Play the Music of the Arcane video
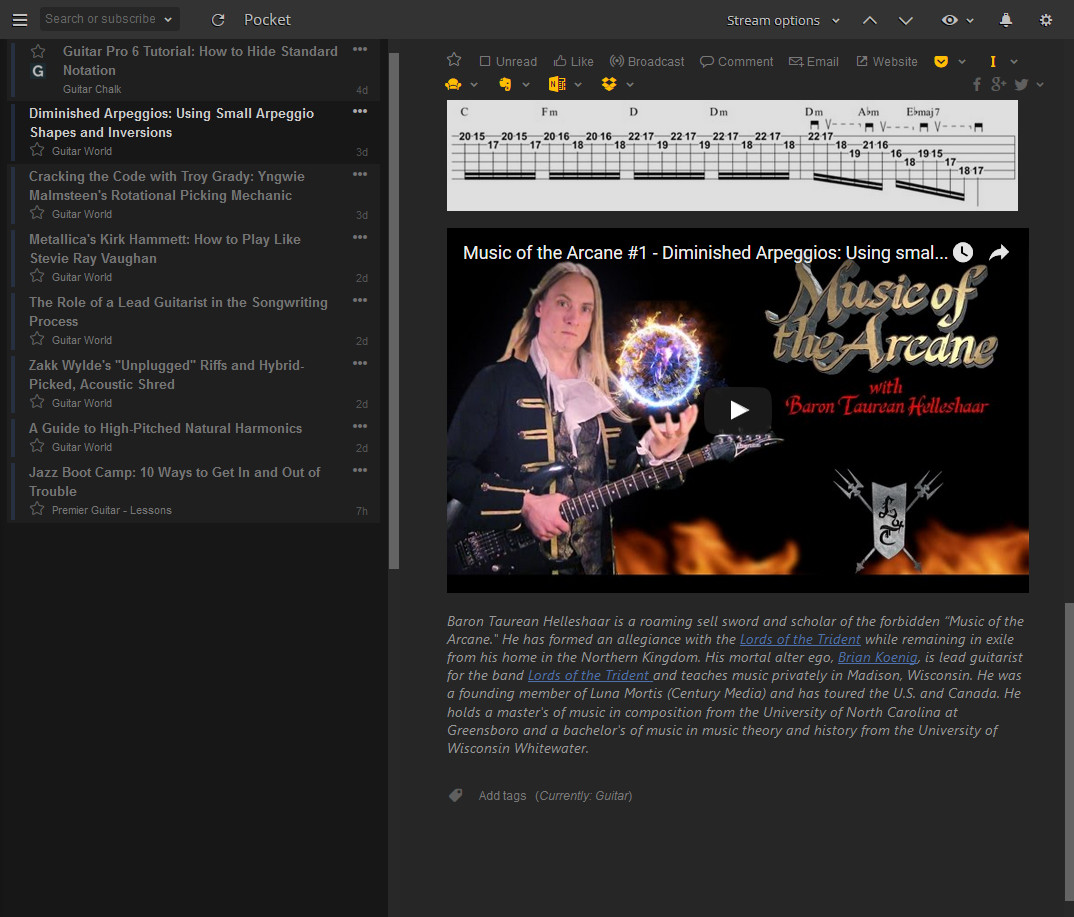Image resolution: width=1074 pixels, height=917 pixels. tap(738, 410)
